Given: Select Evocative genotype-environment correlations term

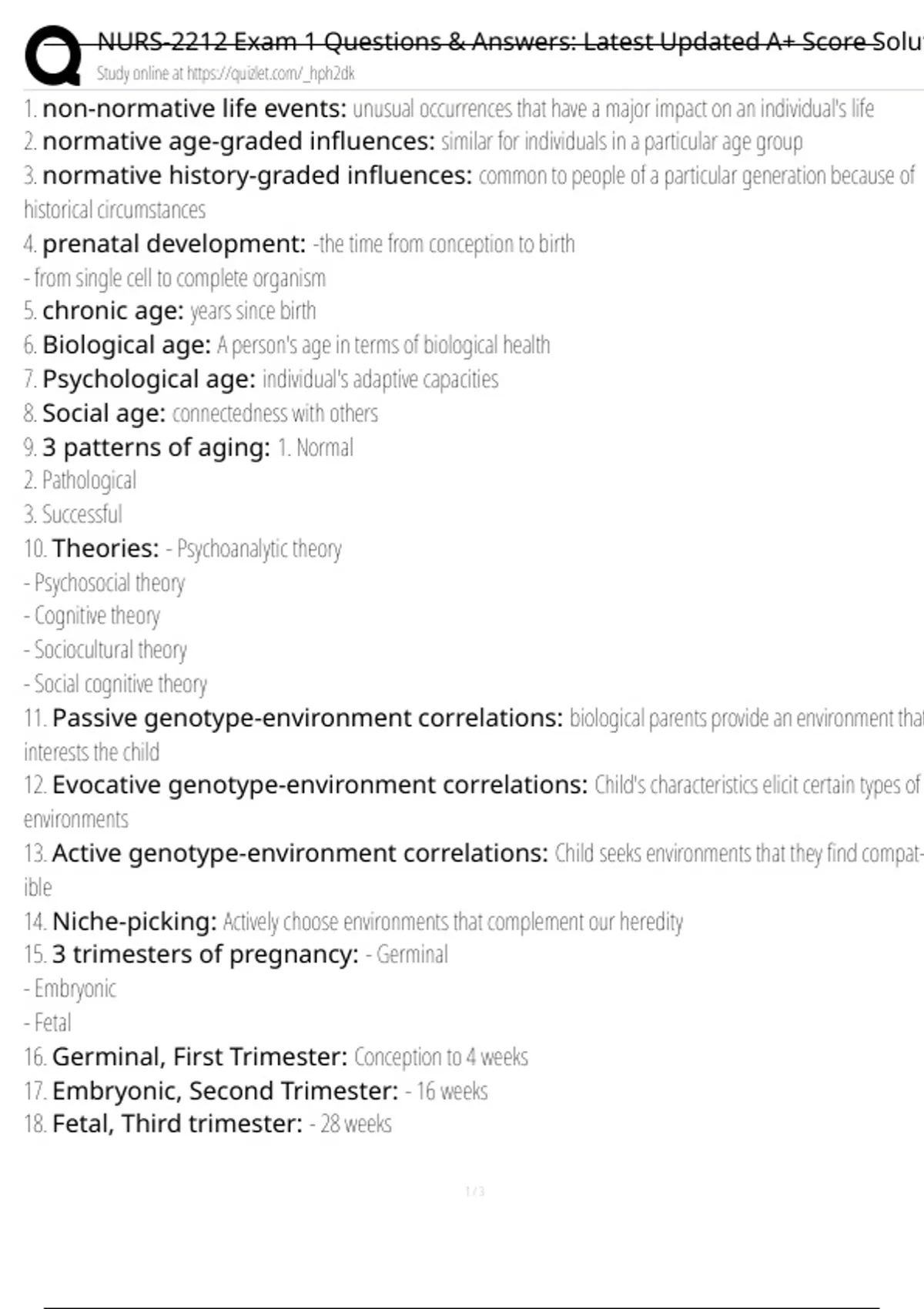Looking at the screenshot, I should point(320,785).
